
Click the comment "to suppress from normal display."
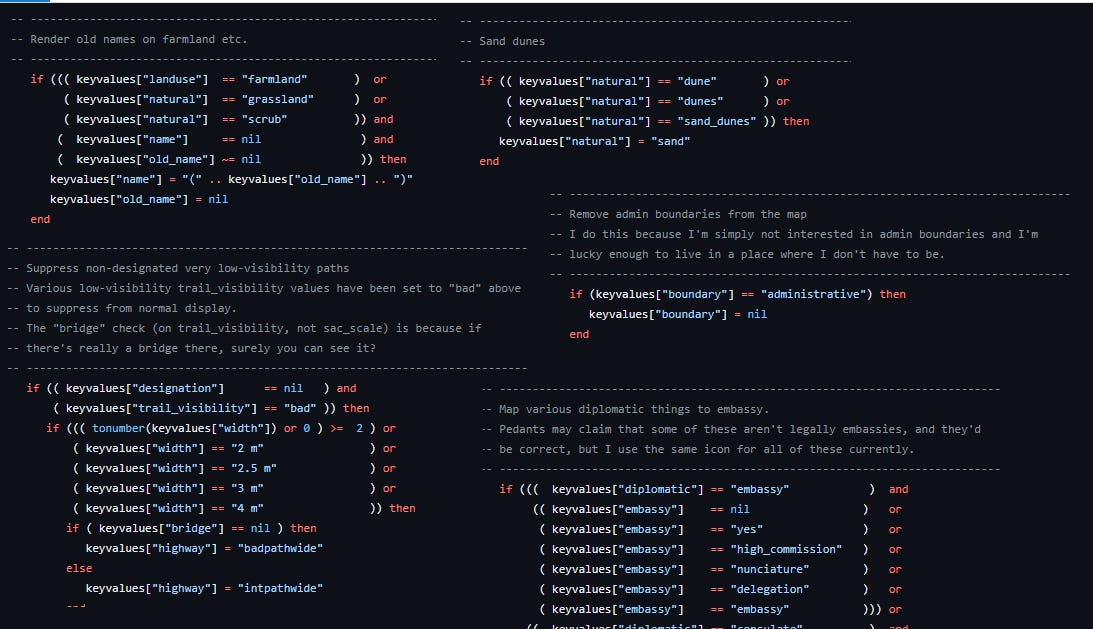(122, 308)
